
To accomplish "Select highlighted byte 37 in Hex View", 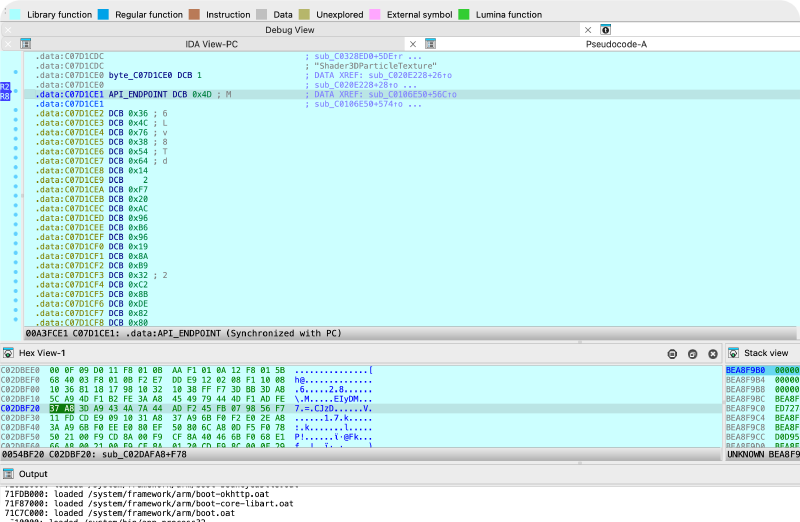I will pyautogui.click(x=55, y=408).
